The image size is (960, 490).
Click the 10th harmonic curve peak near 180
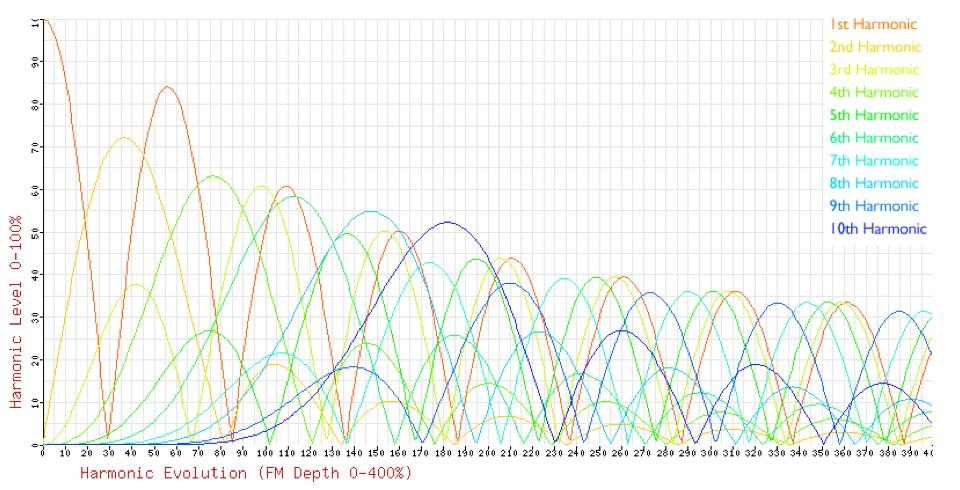coord(447,222)
